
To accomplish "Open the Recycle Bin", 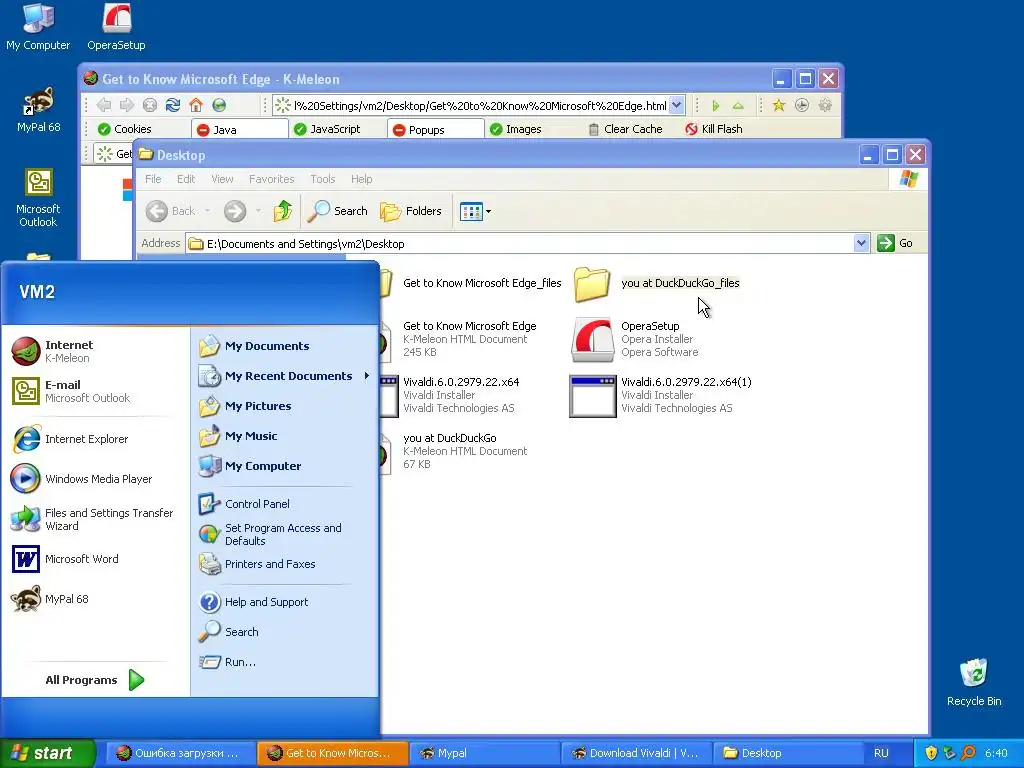I will pos(973,682).
